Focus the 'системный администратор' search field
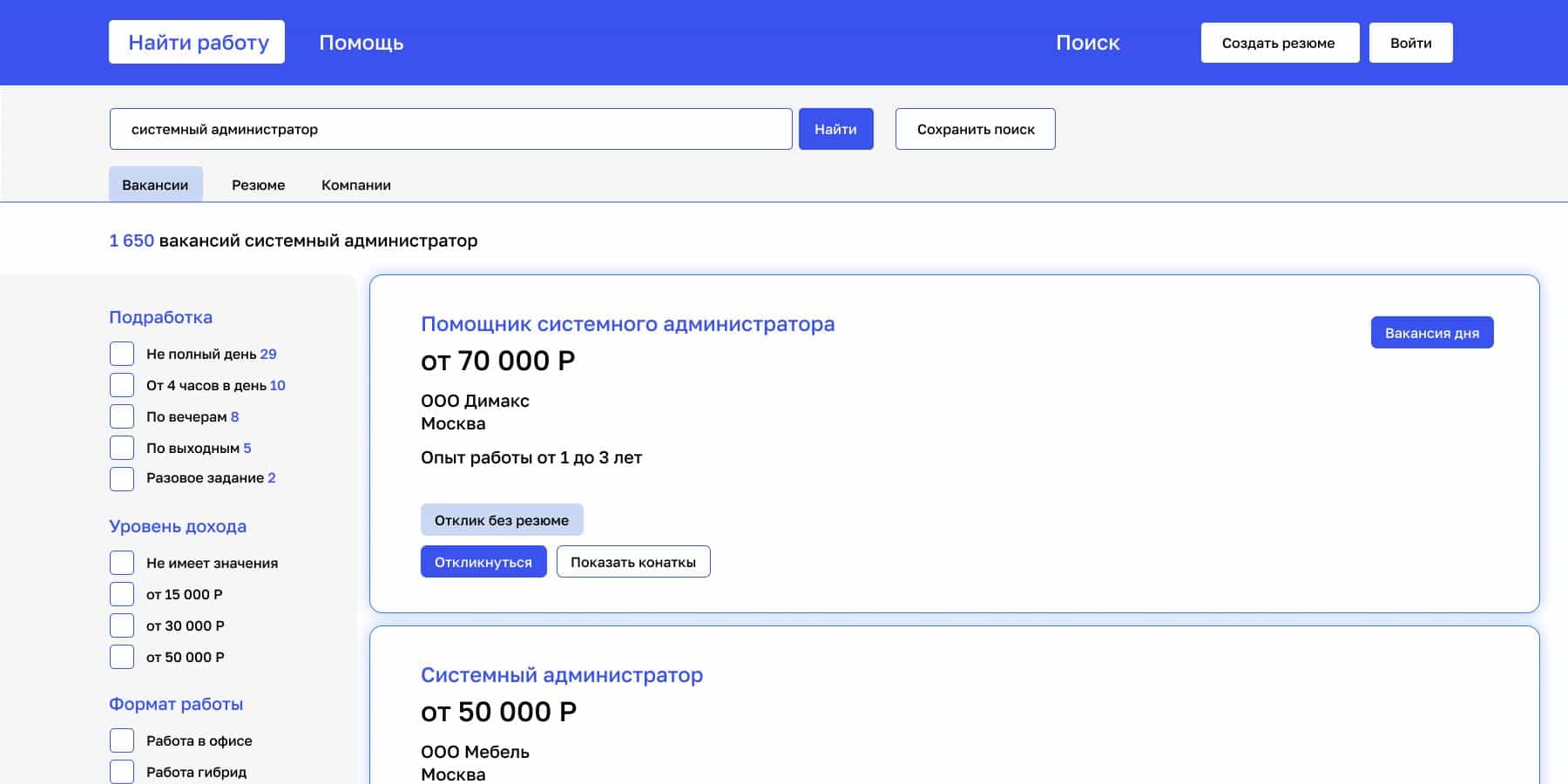This screenshot has width=1568, height=784. [451, 129]
